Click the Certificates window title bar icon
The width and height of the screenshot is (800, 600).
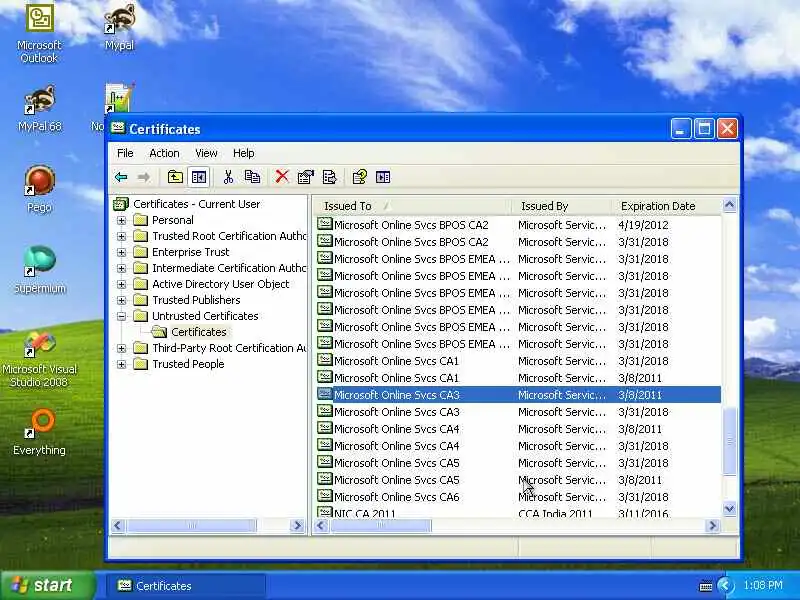pos(118,128)
